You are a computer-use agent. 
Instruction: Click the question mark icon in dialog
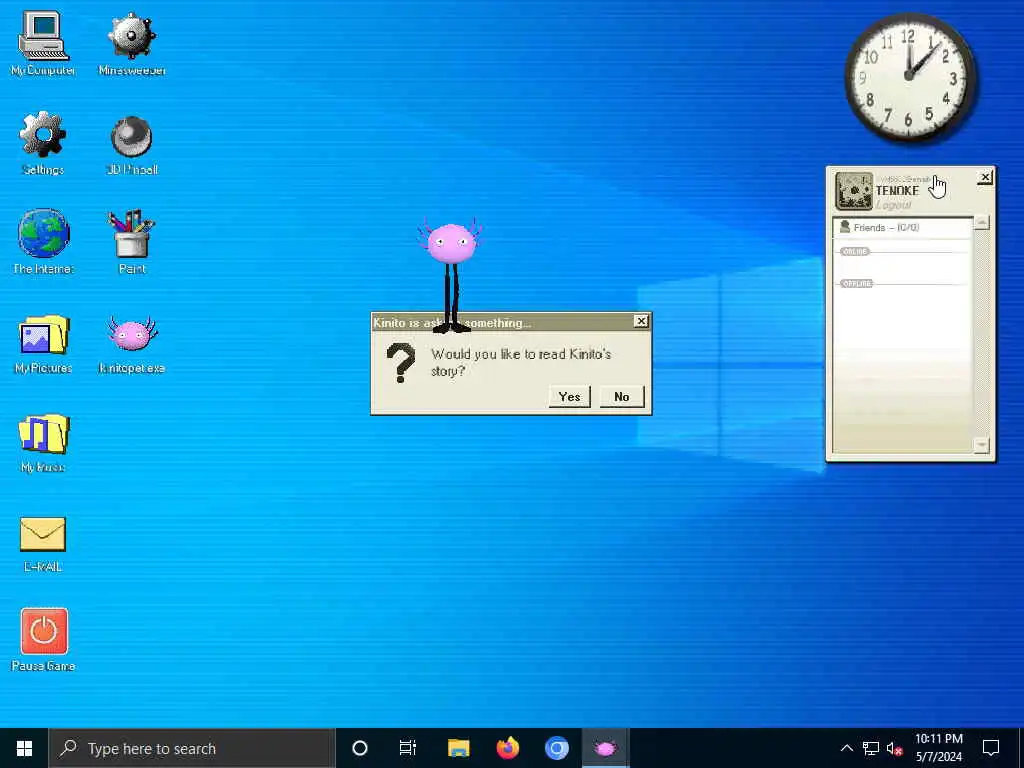pyautogui.click(x=400, y=363)
